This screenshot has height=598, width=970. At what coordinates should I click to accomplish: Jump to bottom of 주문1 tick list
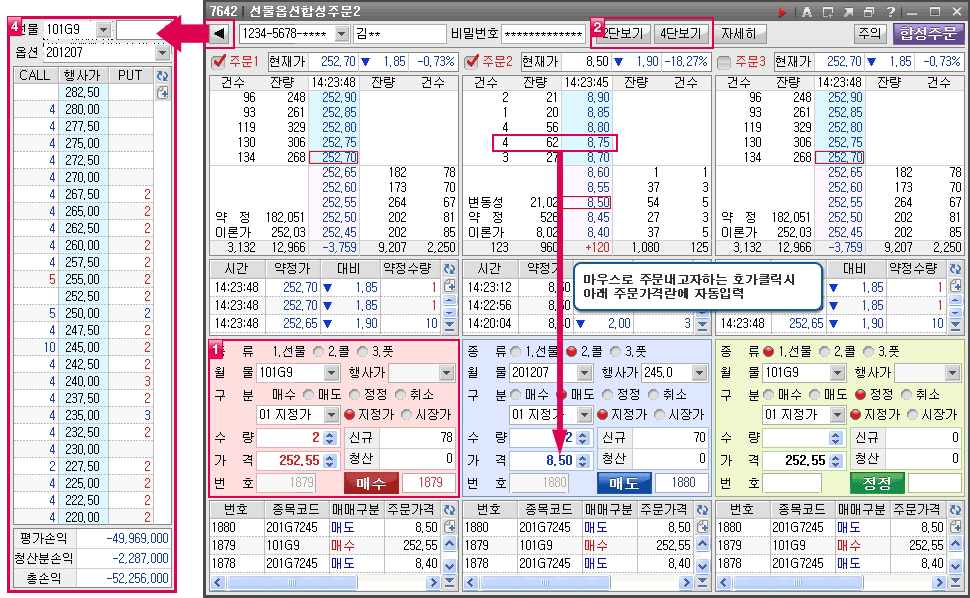pos(450,325)
